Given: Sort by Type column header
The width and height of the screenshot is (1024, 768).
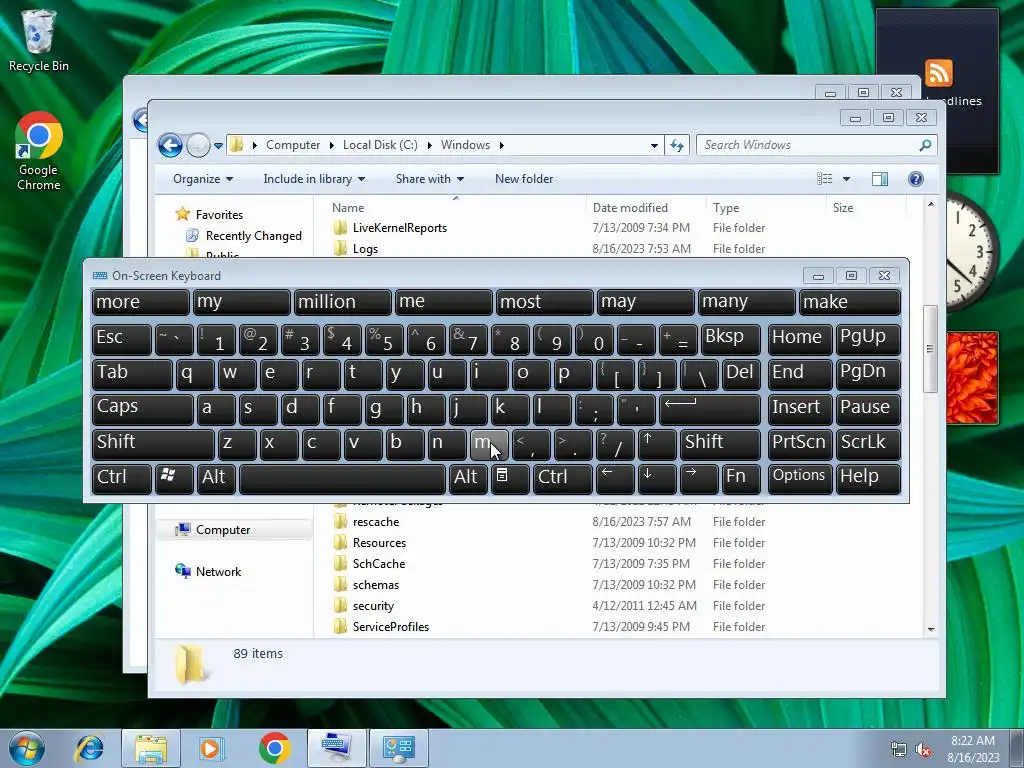Looking at the screenshot, I should [726, 208].
